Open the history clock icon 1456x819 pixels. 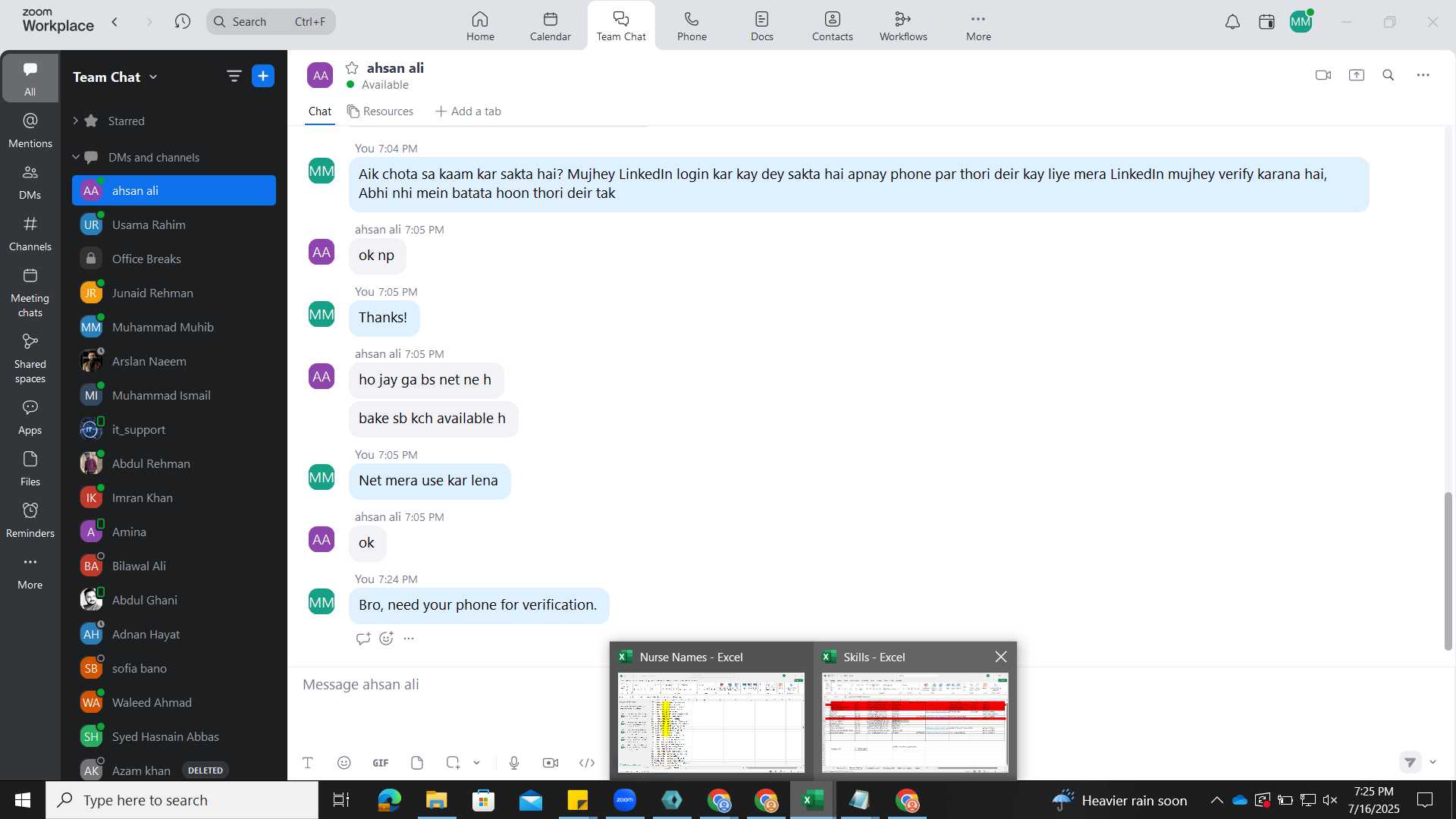pos(182,21)
